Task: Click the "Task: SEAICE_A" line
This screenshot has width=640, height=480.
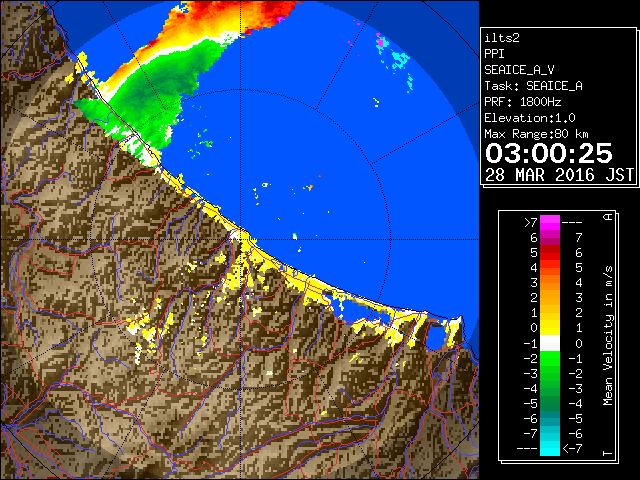Action: (533, 86)
